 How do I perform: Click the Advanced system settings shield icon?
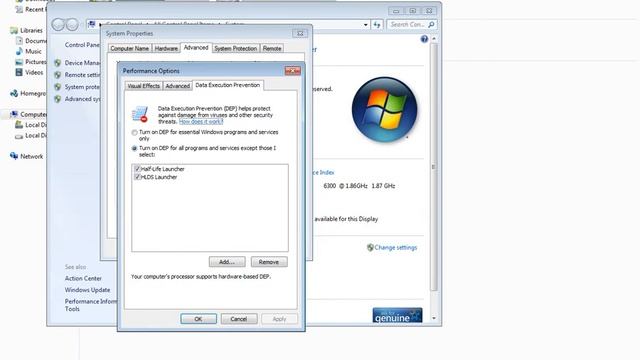click(x=58, y=99)
